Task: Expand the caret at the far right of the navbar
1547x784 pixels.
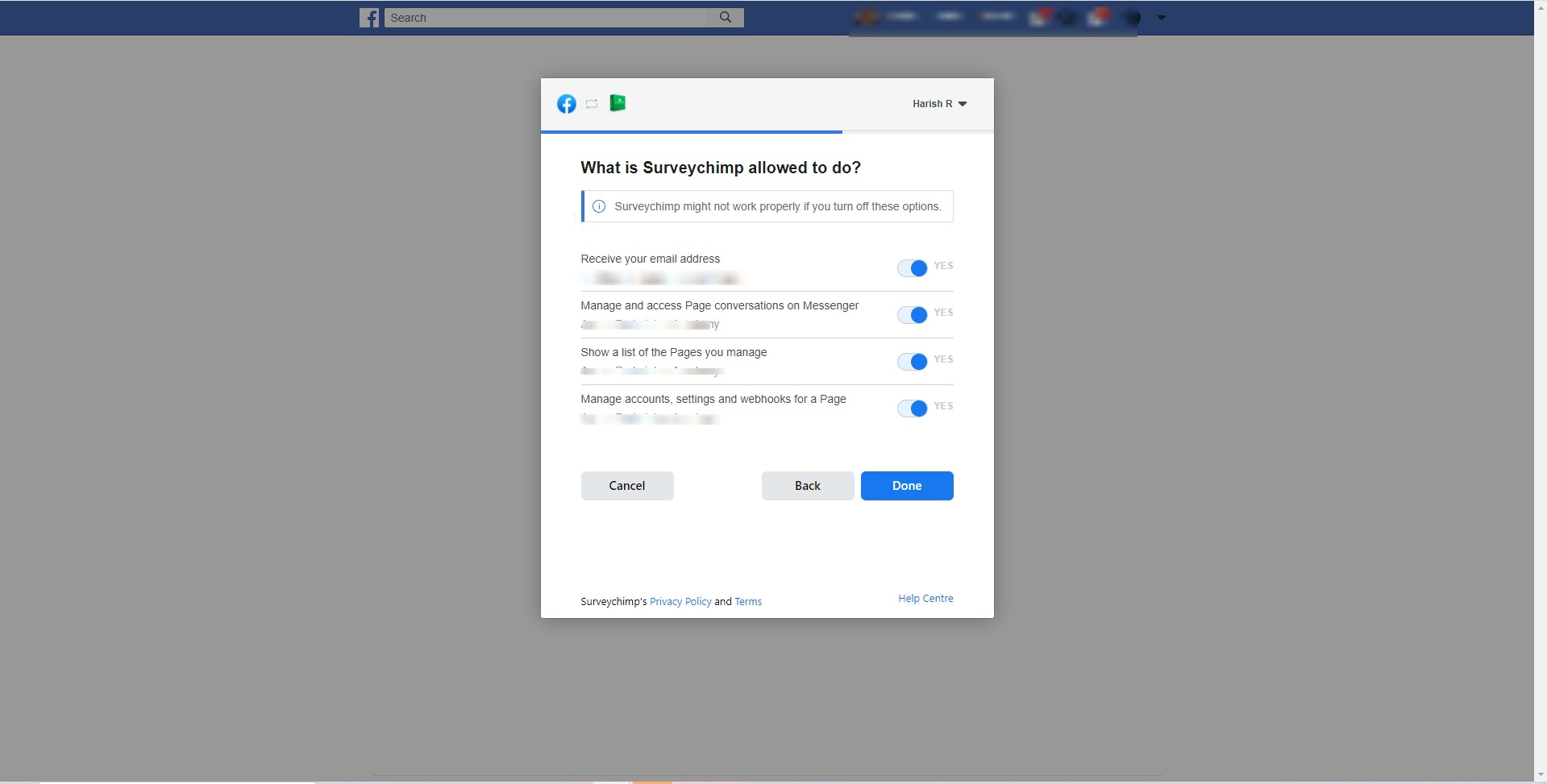Action: pos(1161,16)
